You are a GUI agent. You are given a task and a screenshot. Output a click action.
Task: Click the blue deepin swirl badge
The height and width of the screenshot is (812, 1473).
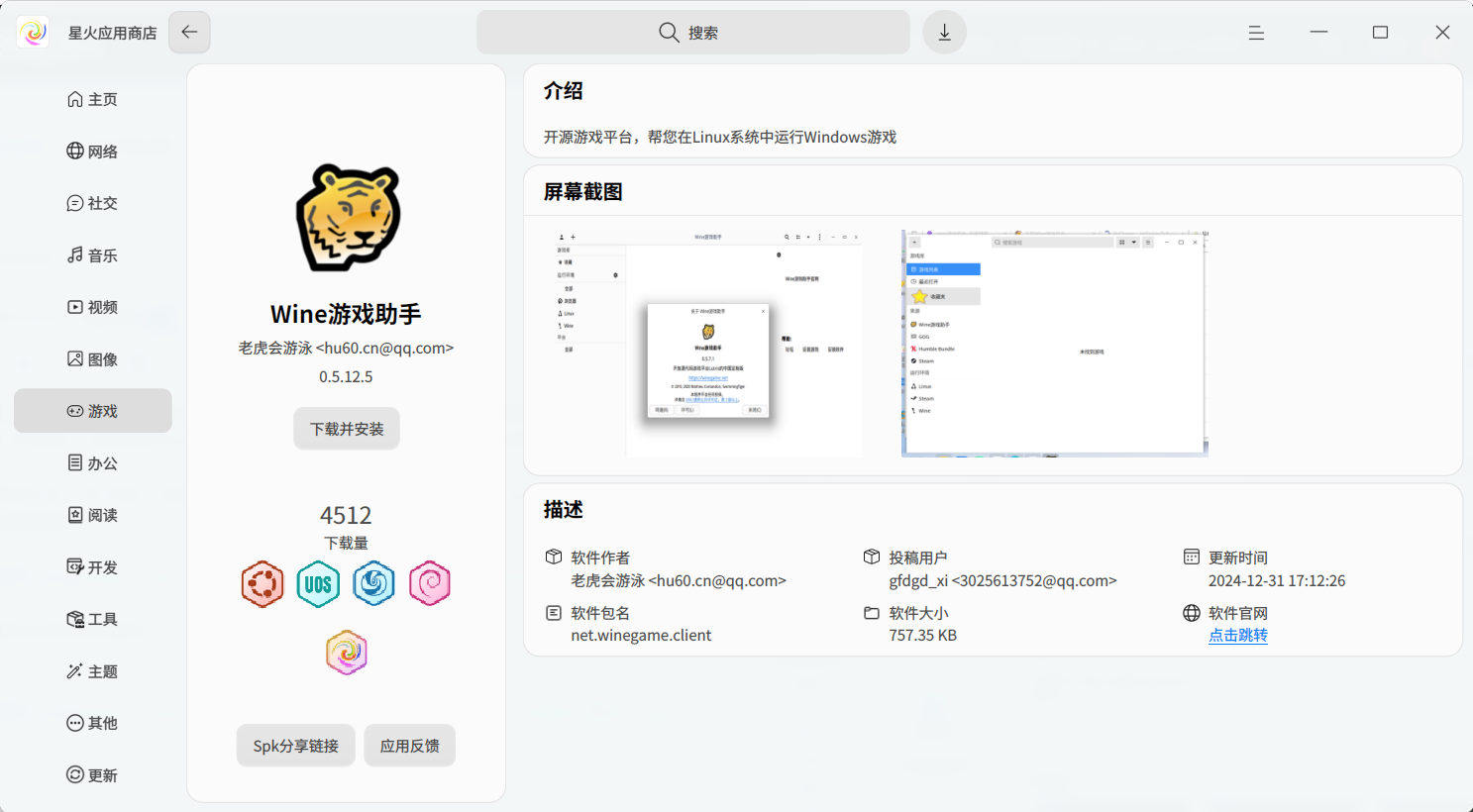374,584
